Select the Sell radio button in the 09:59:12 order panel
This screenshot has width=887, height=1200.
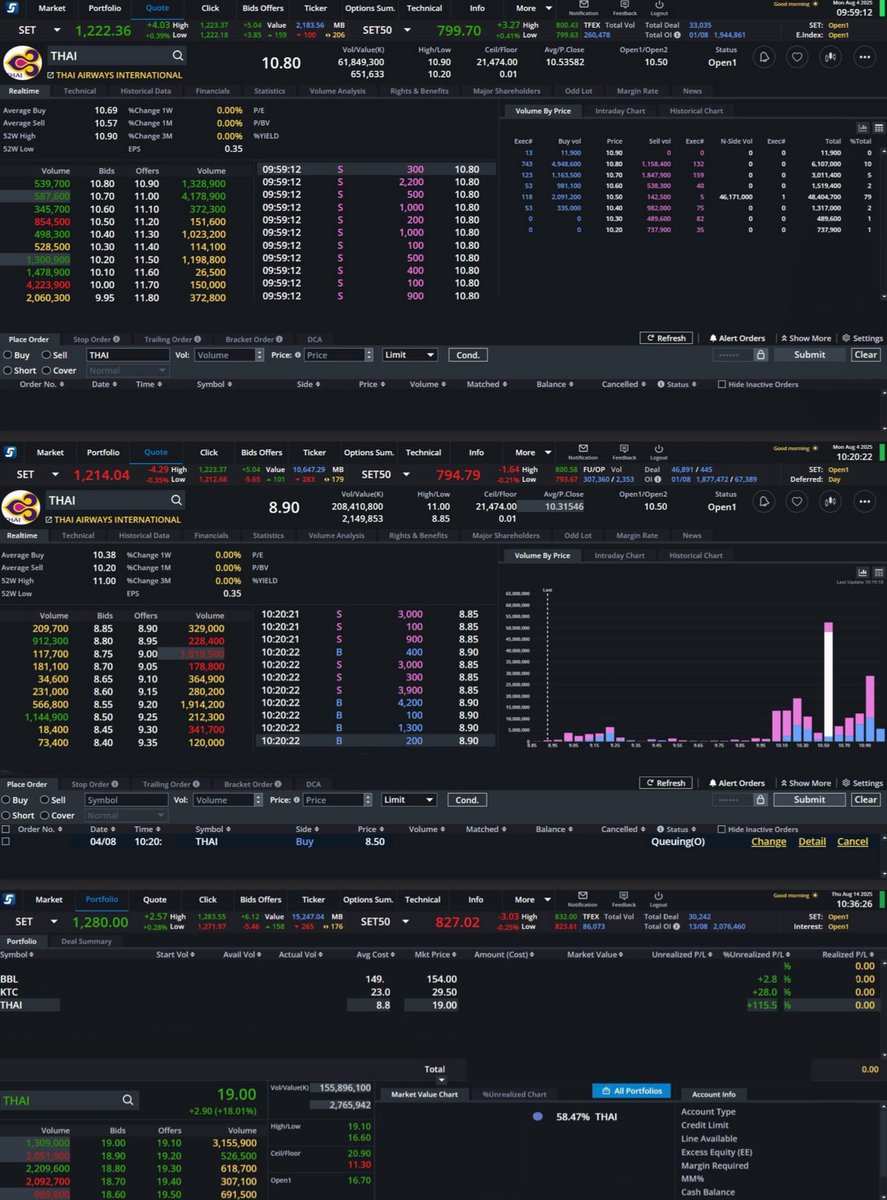pyautogui.click(x=45, y=355)
